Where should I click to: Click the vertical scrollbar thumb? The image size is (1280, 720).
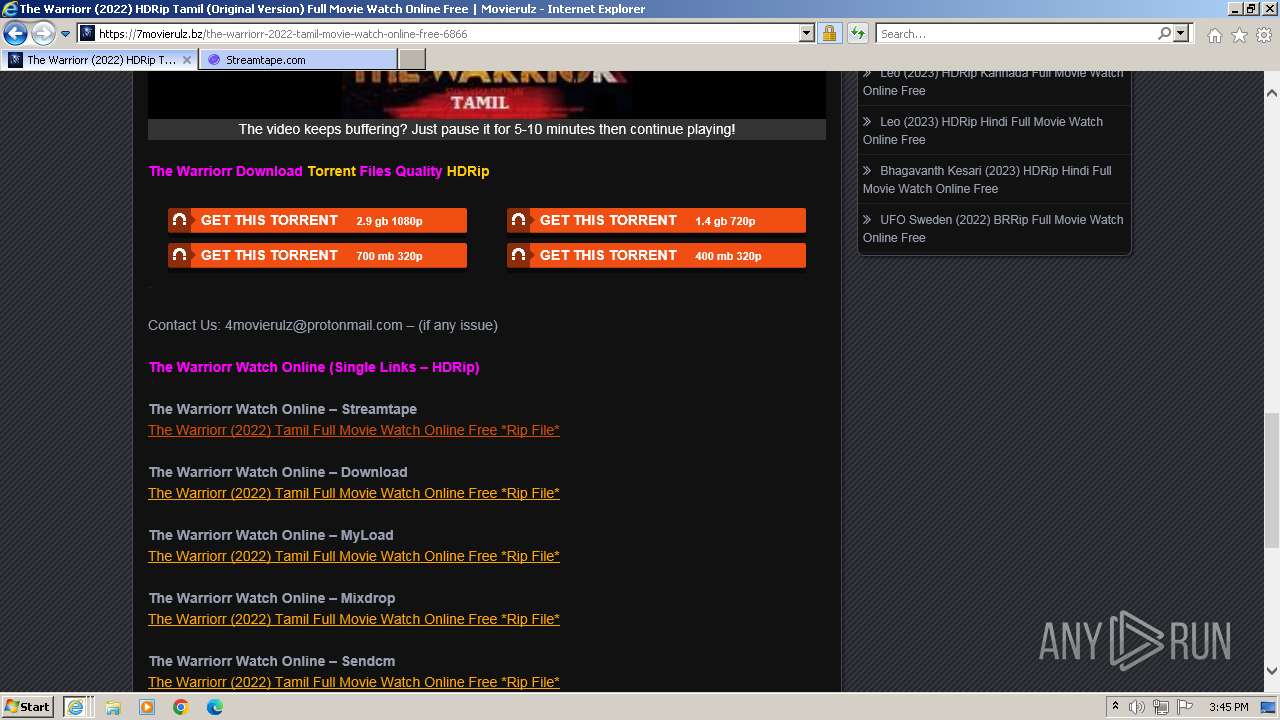pos(1272,480)
